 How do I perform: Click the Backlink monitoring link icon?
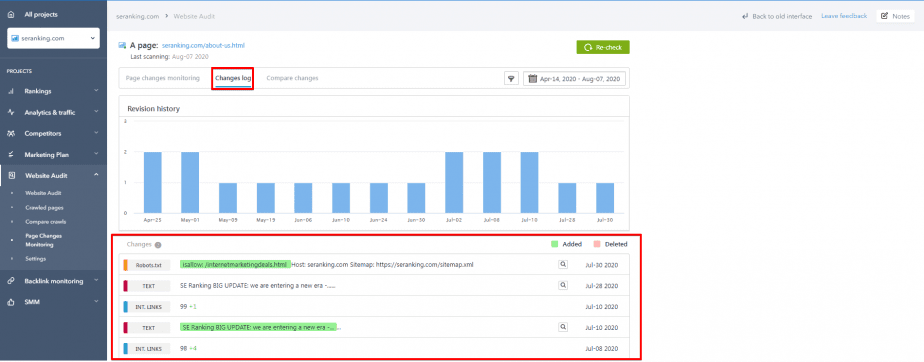click(11, 281)
